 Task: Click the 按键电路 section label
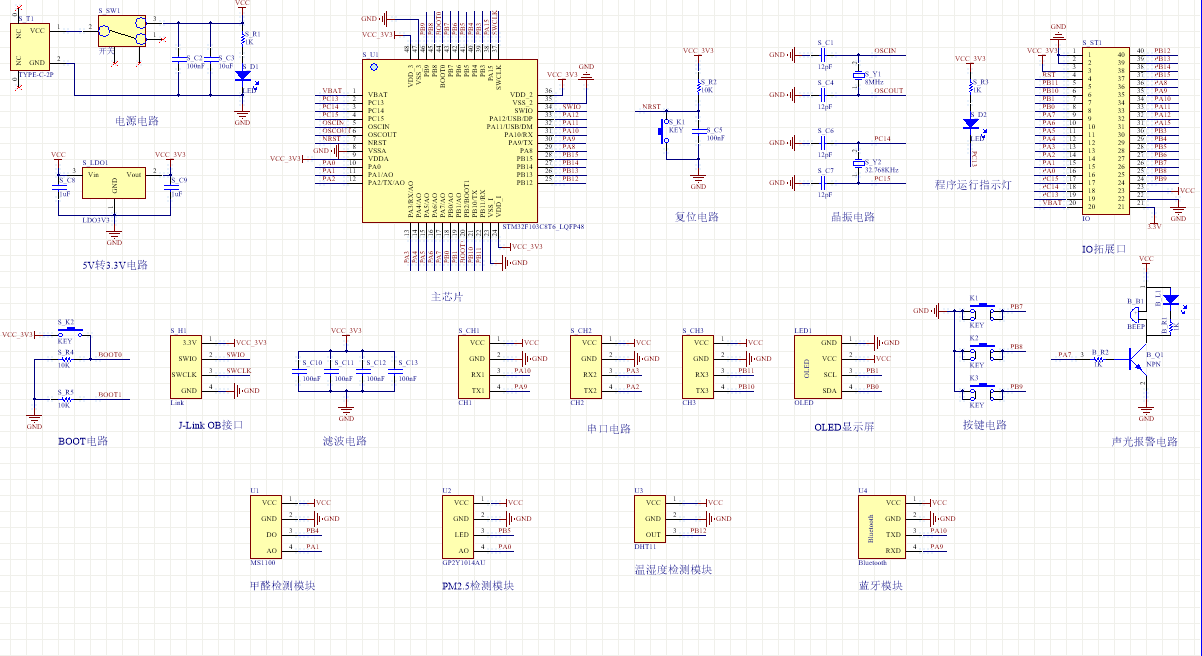point(983,424)
